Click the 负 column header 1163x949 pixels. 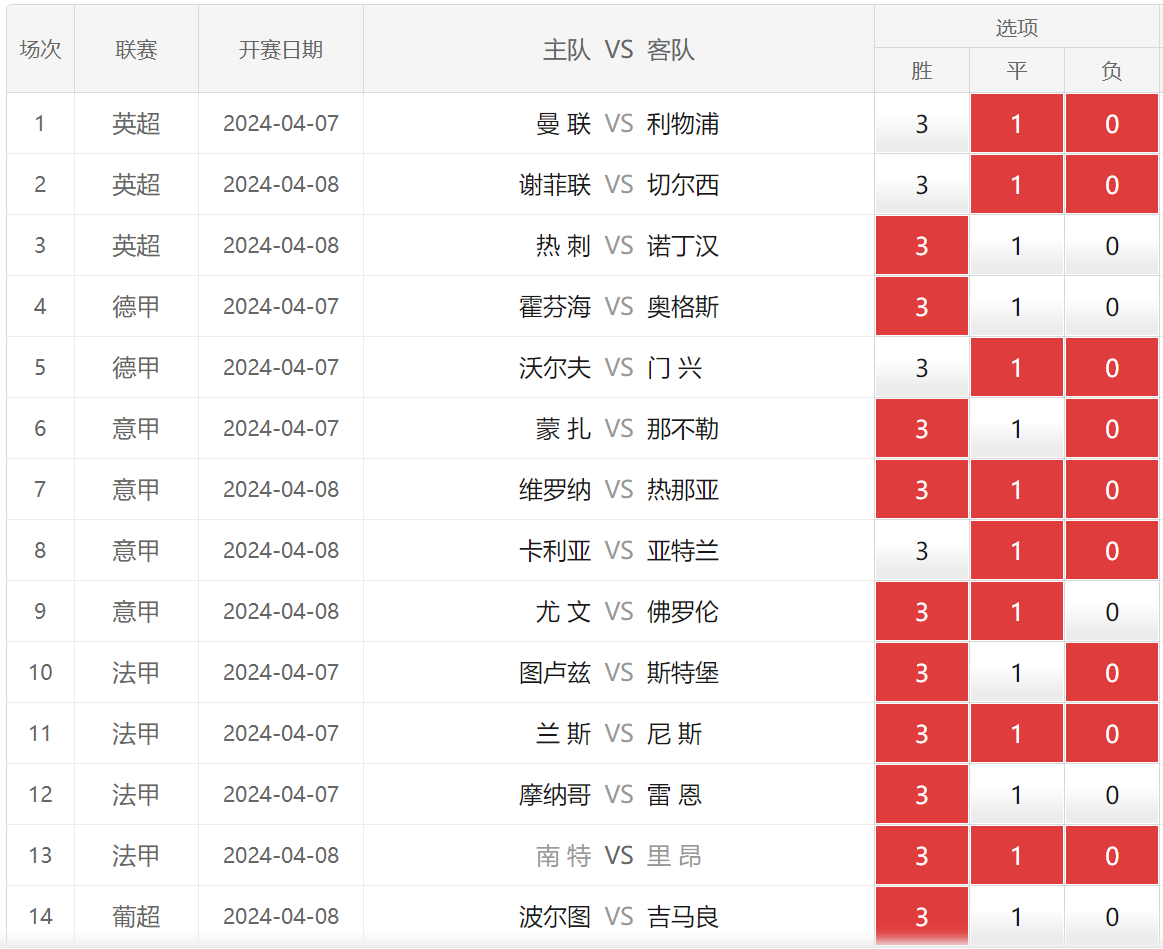click(1111, 70)
